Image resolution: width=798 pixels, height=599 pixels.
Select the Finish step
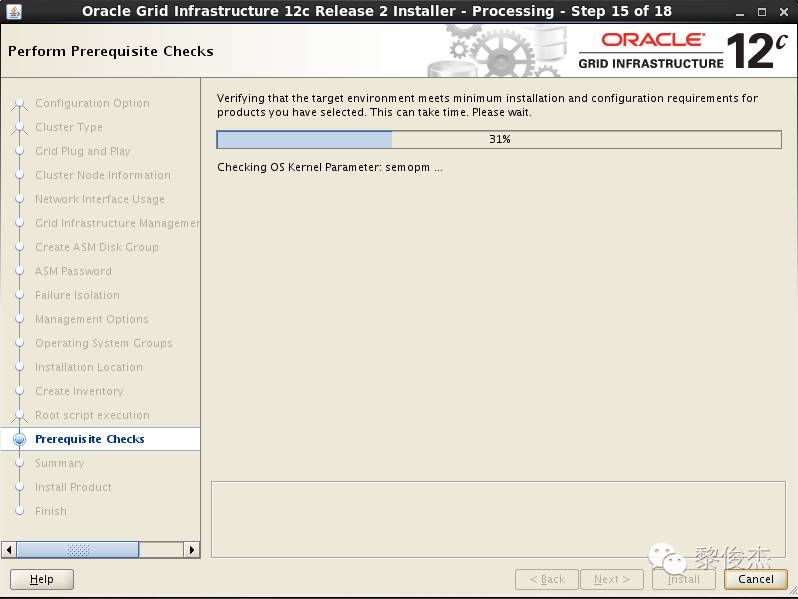(x=51, y=511)
